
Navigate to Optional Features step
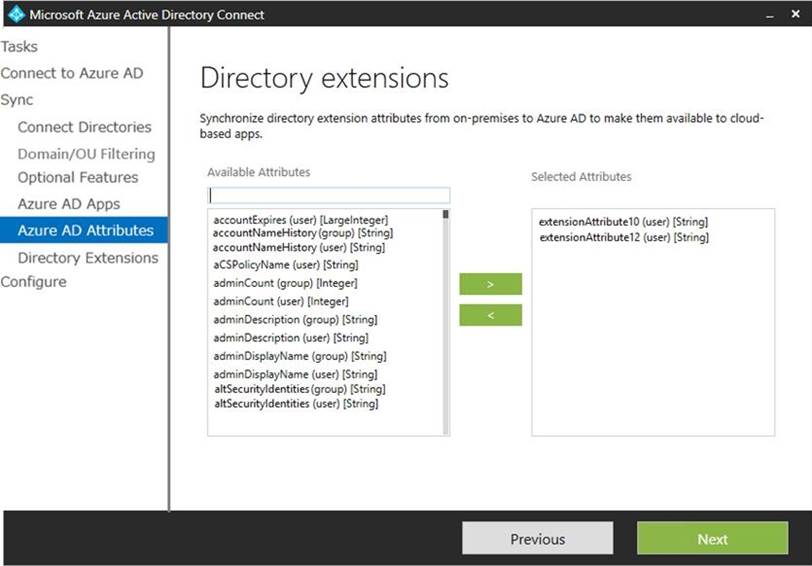click(78, 177)
